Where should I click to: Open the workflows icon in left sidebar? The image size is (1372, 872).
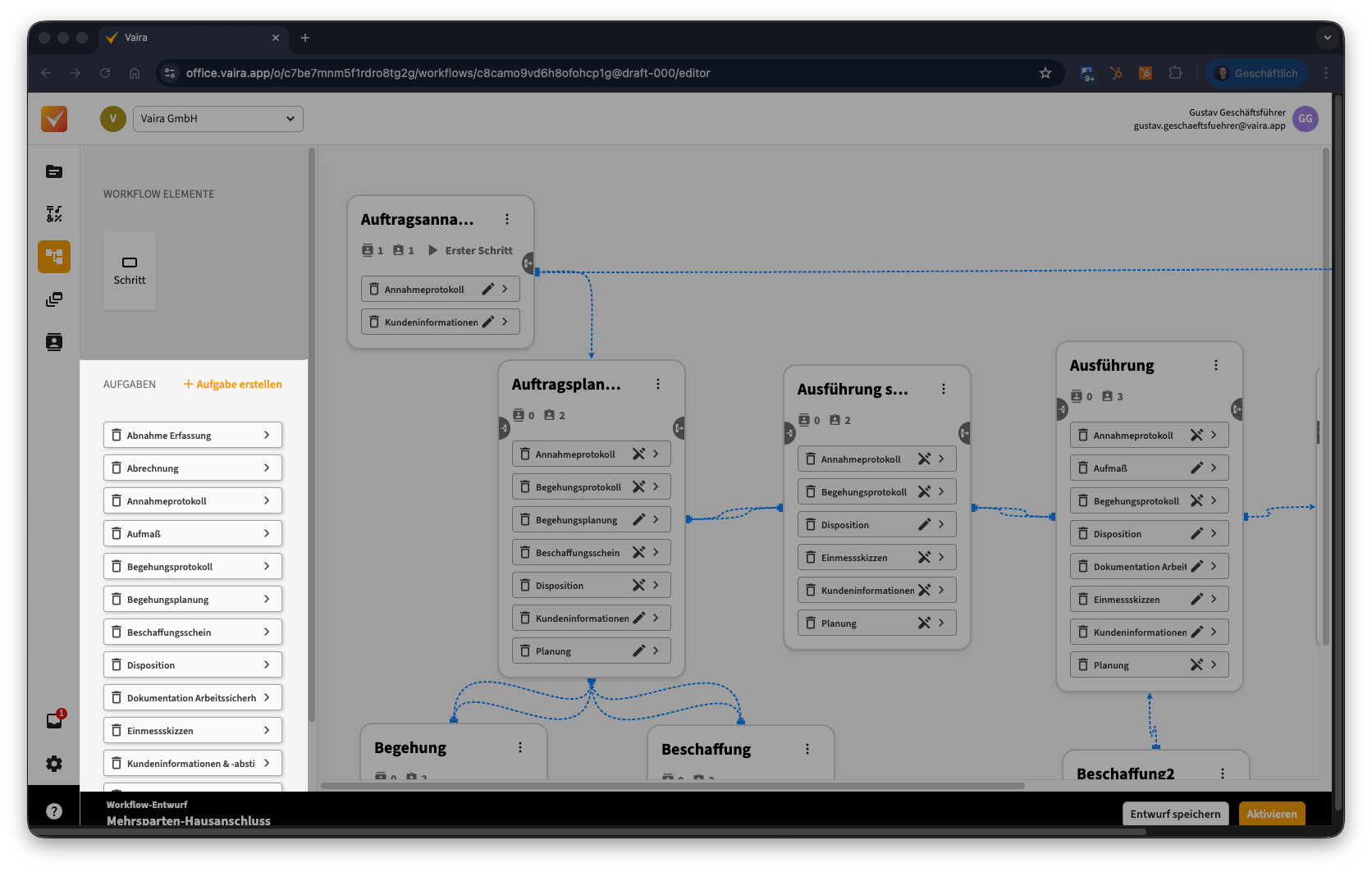pos(54,257)
